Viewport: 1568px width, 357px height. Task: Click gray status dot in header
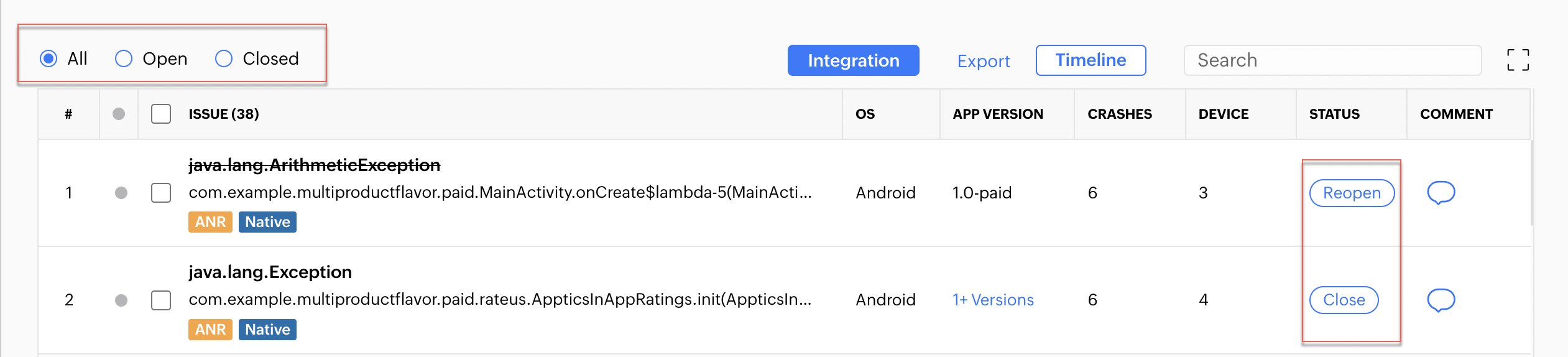pos(119,114)
